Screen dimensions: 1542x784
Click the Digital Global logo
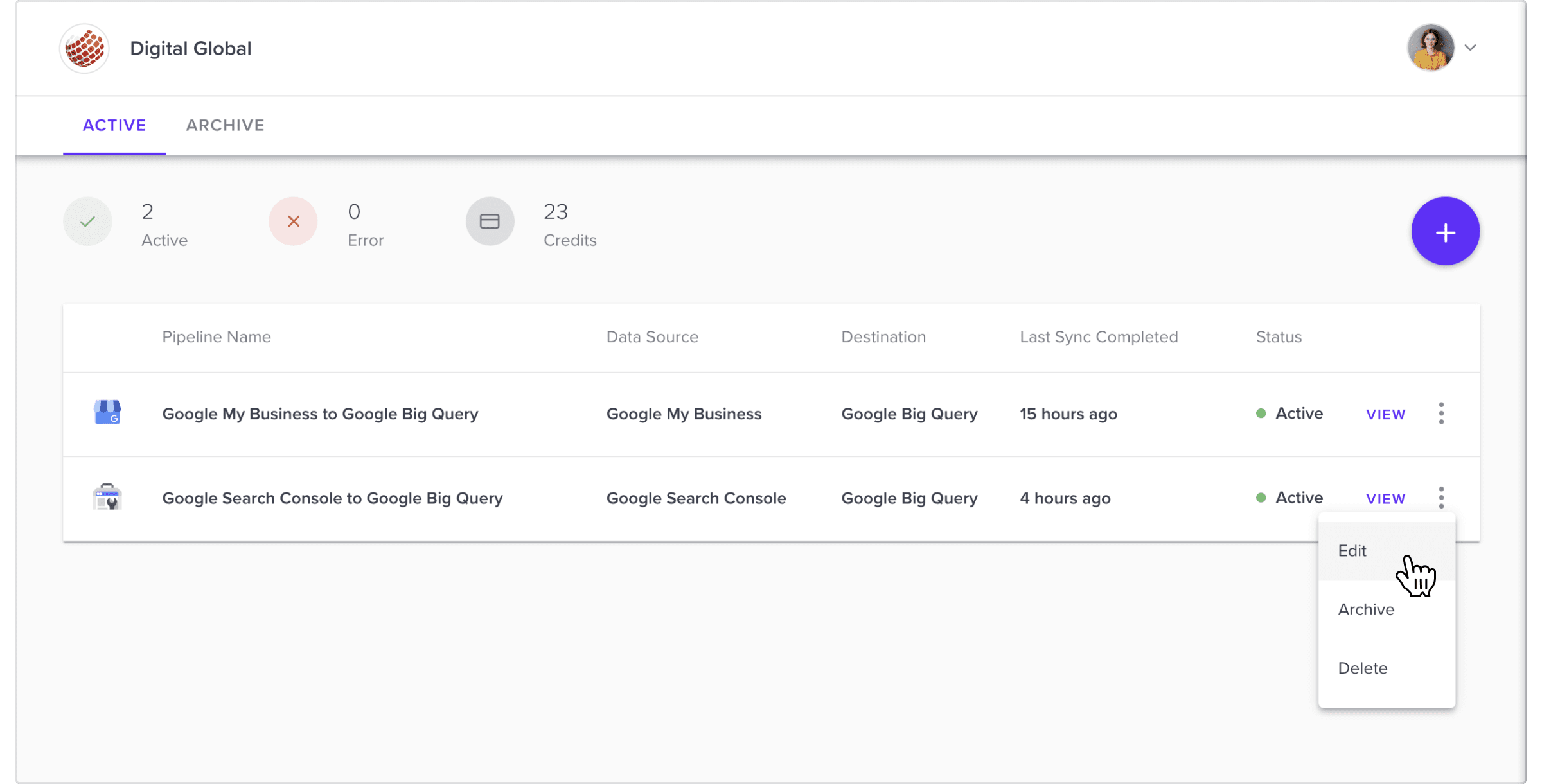click(84, 48)
